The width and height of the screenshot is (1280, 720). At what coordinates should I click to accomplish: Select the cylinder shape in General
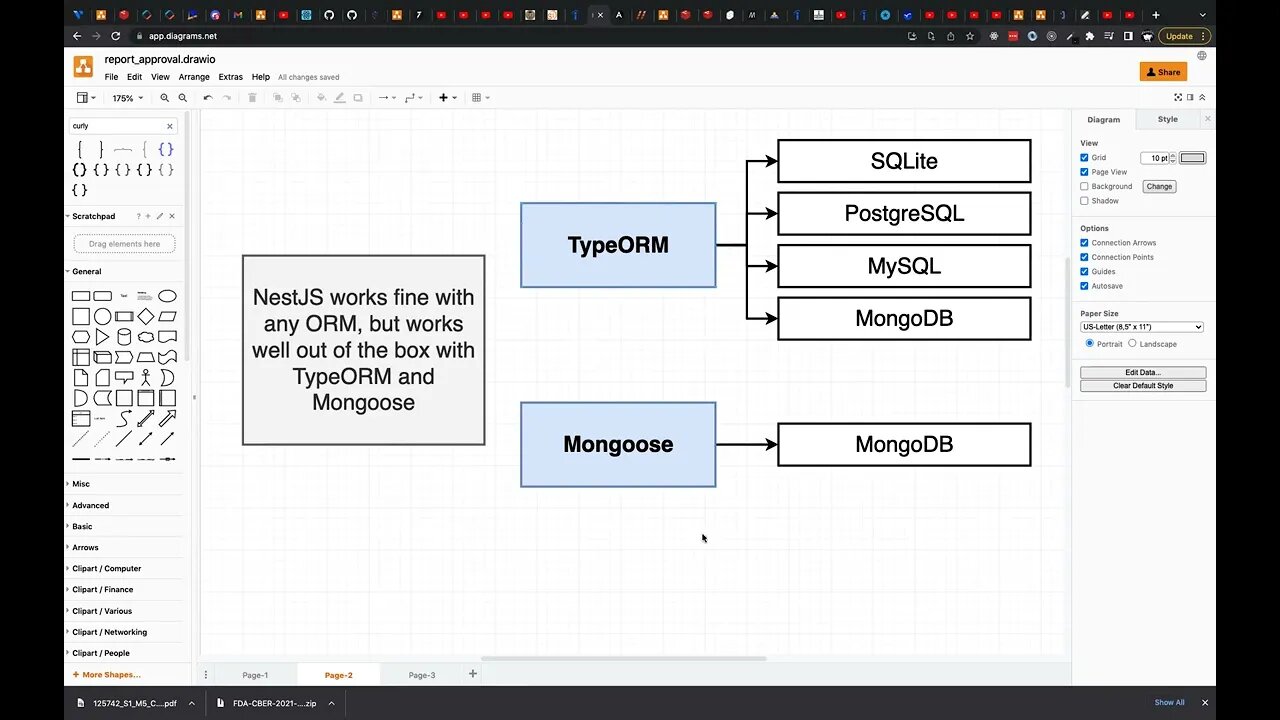click(x=124, y=337)
